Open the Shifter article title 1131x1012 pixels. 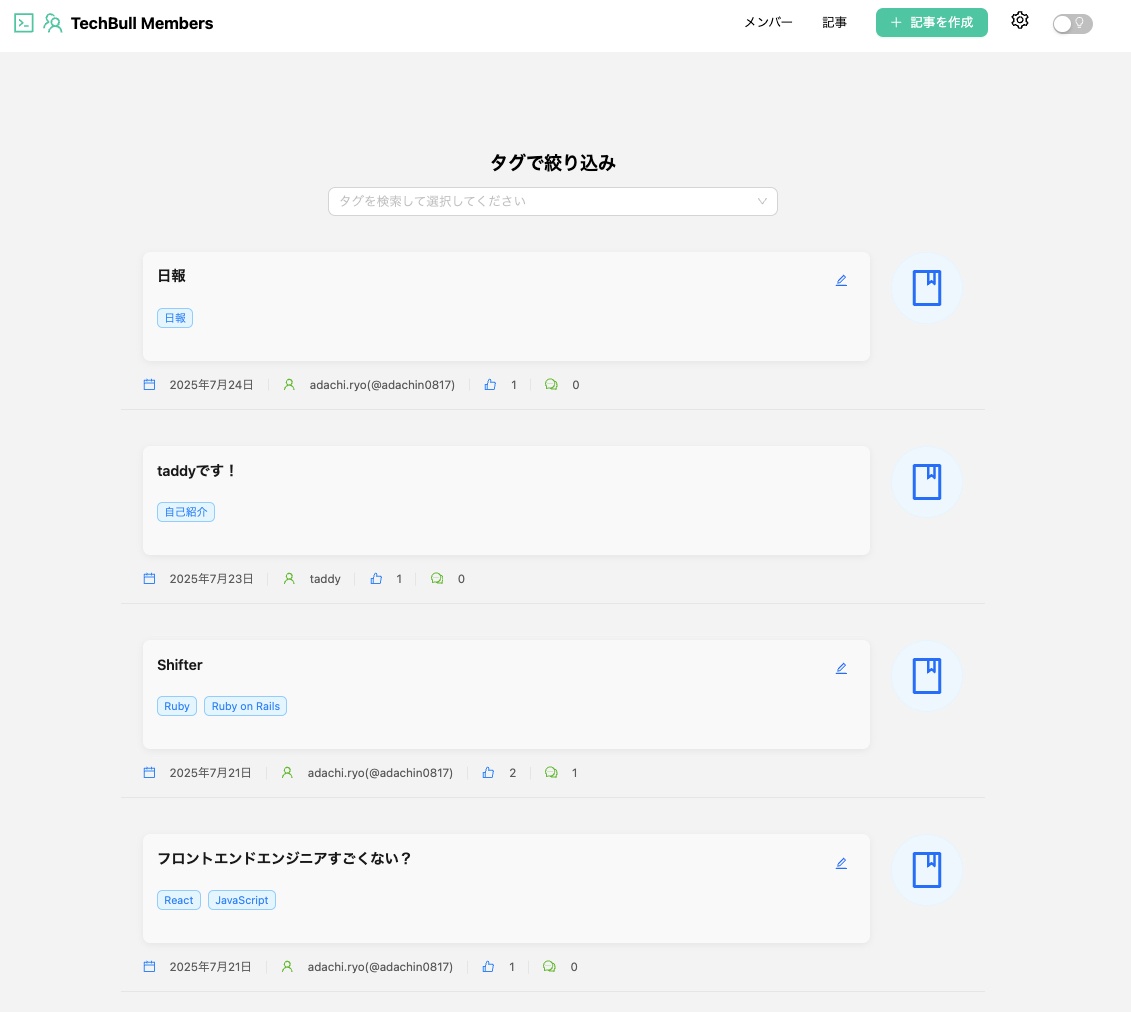(x=180, y=665)
